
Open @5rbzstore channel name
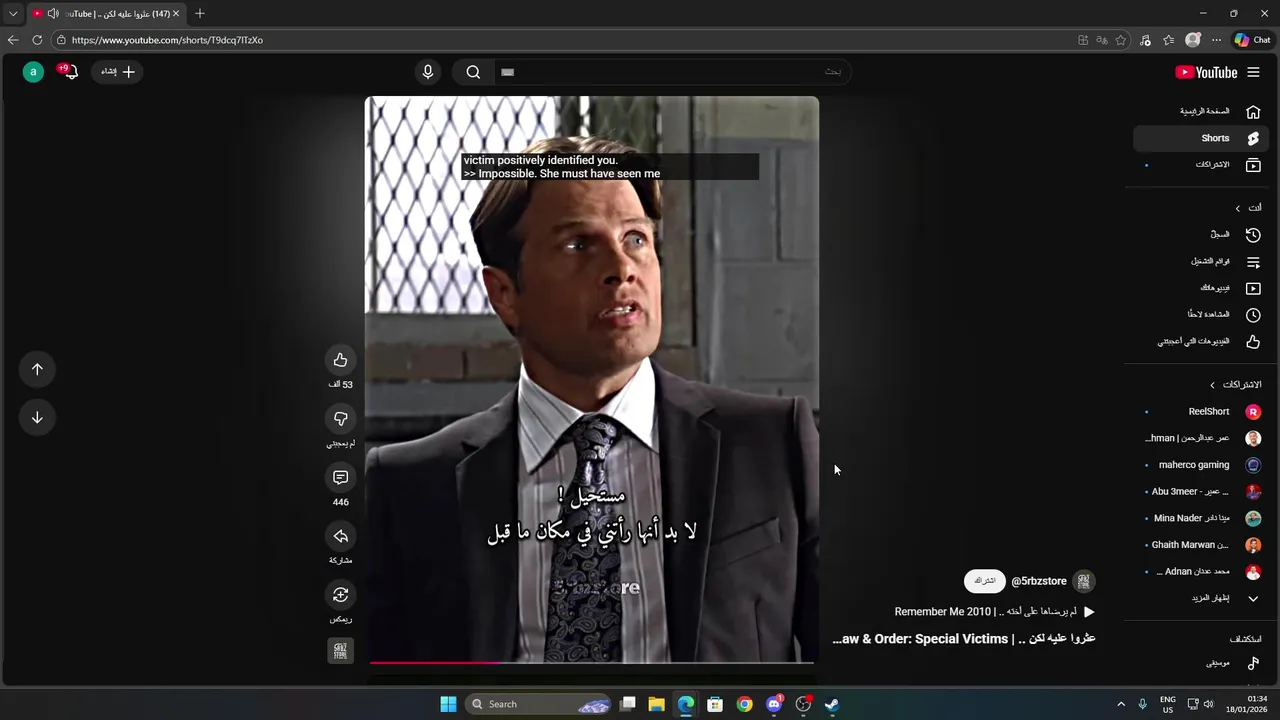point(1039,581)
